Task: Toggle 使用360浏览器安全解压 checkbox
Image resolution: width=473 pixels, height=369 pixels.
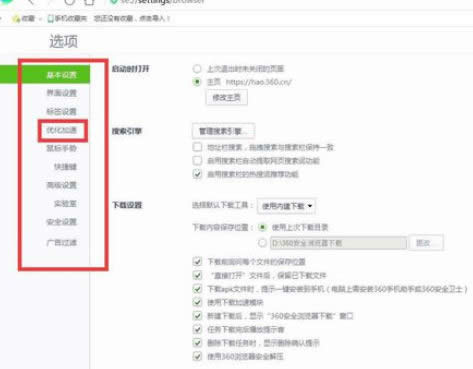Action: pos(197,356)
